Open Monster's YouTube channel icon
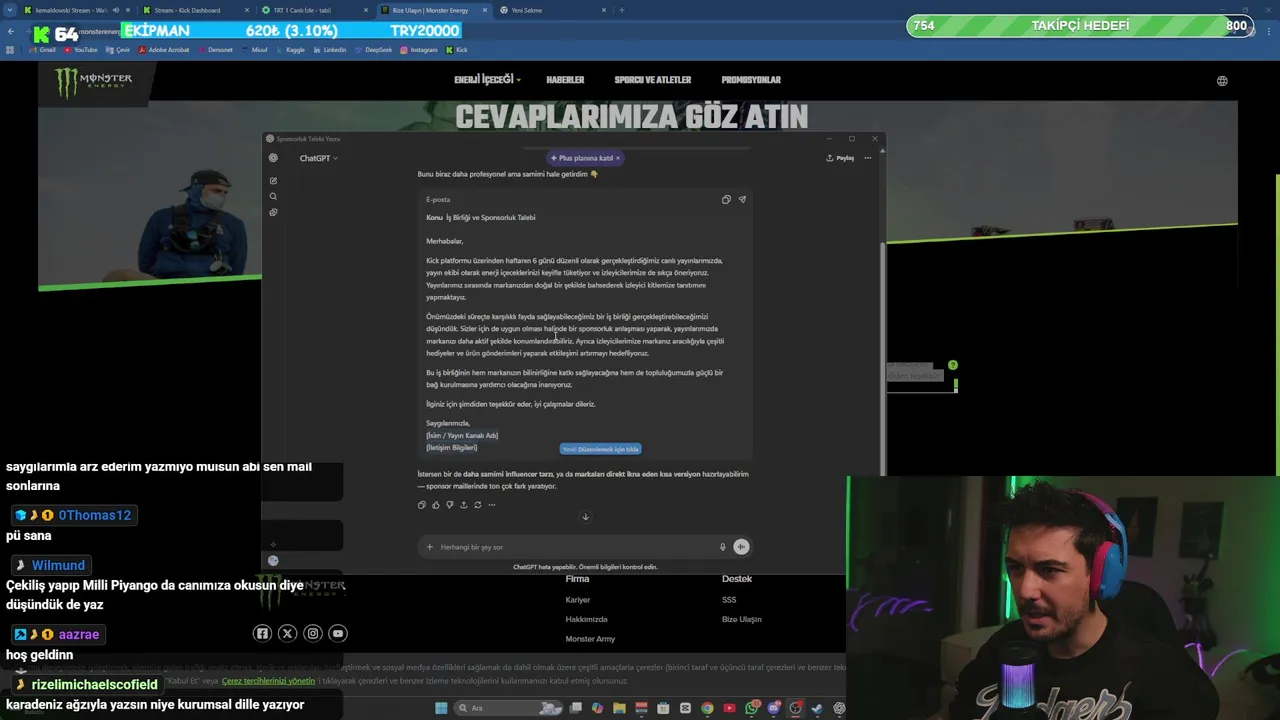 click(x=338, y=633)
